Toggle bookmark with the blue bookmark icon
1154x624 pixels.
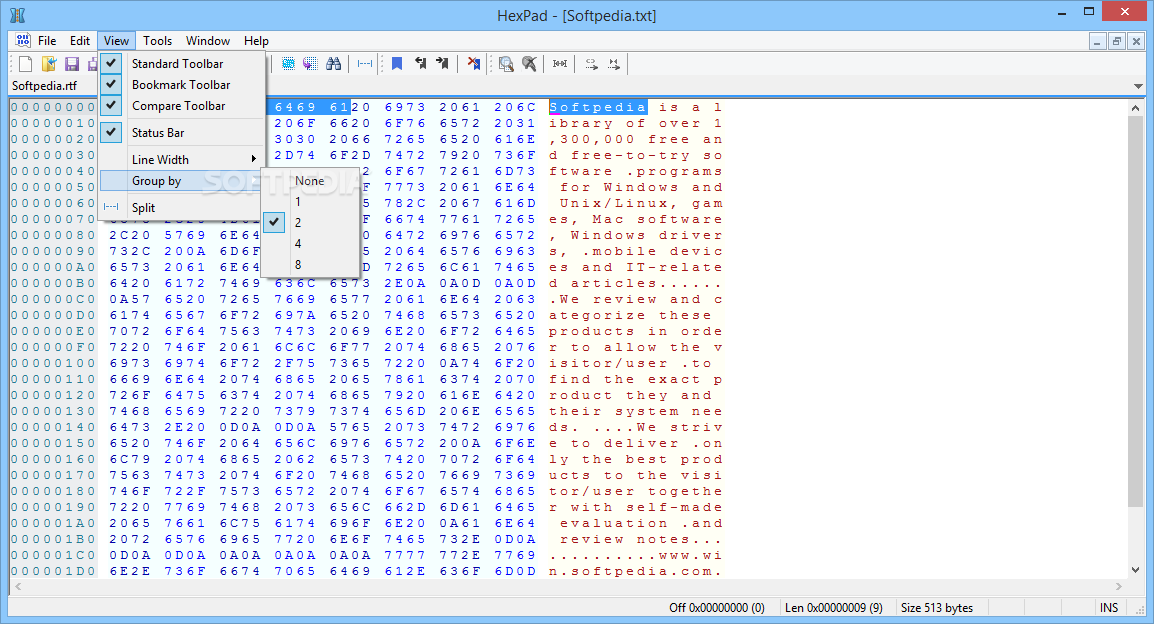[397, 64]
